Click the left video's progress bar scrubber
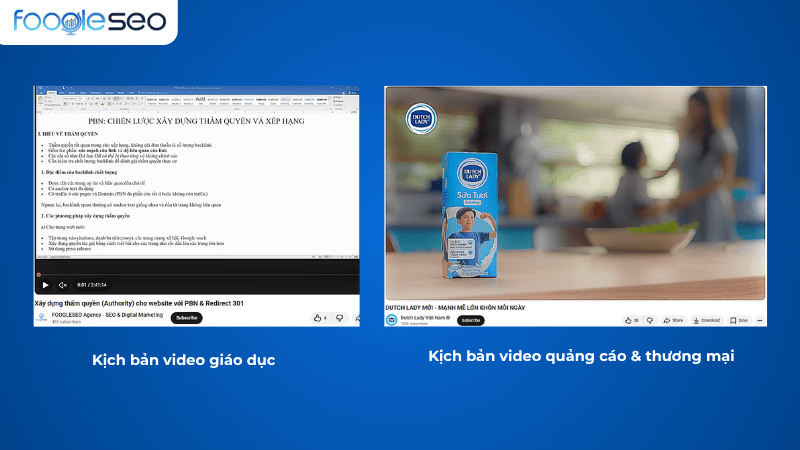The image size is (800, 450). tap(39, 274)
